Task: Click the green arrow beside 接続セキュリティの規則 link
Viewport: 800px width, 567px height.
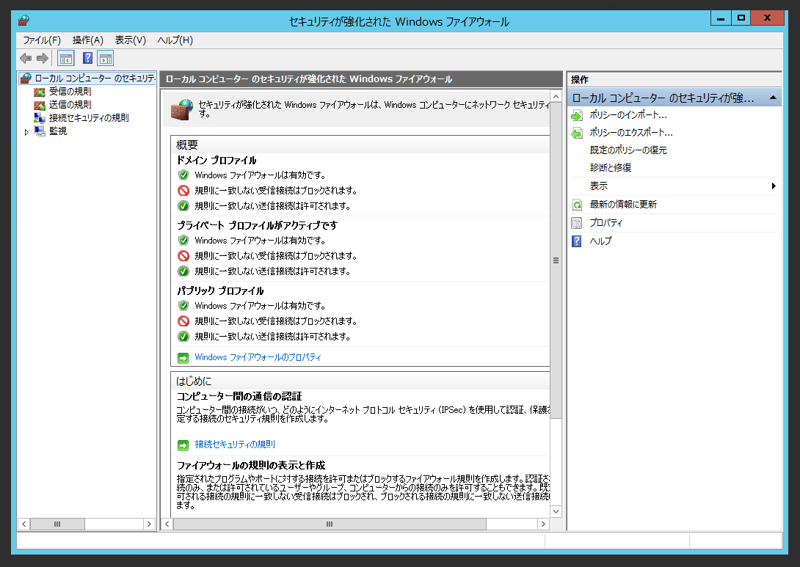Action: (183, 445)
